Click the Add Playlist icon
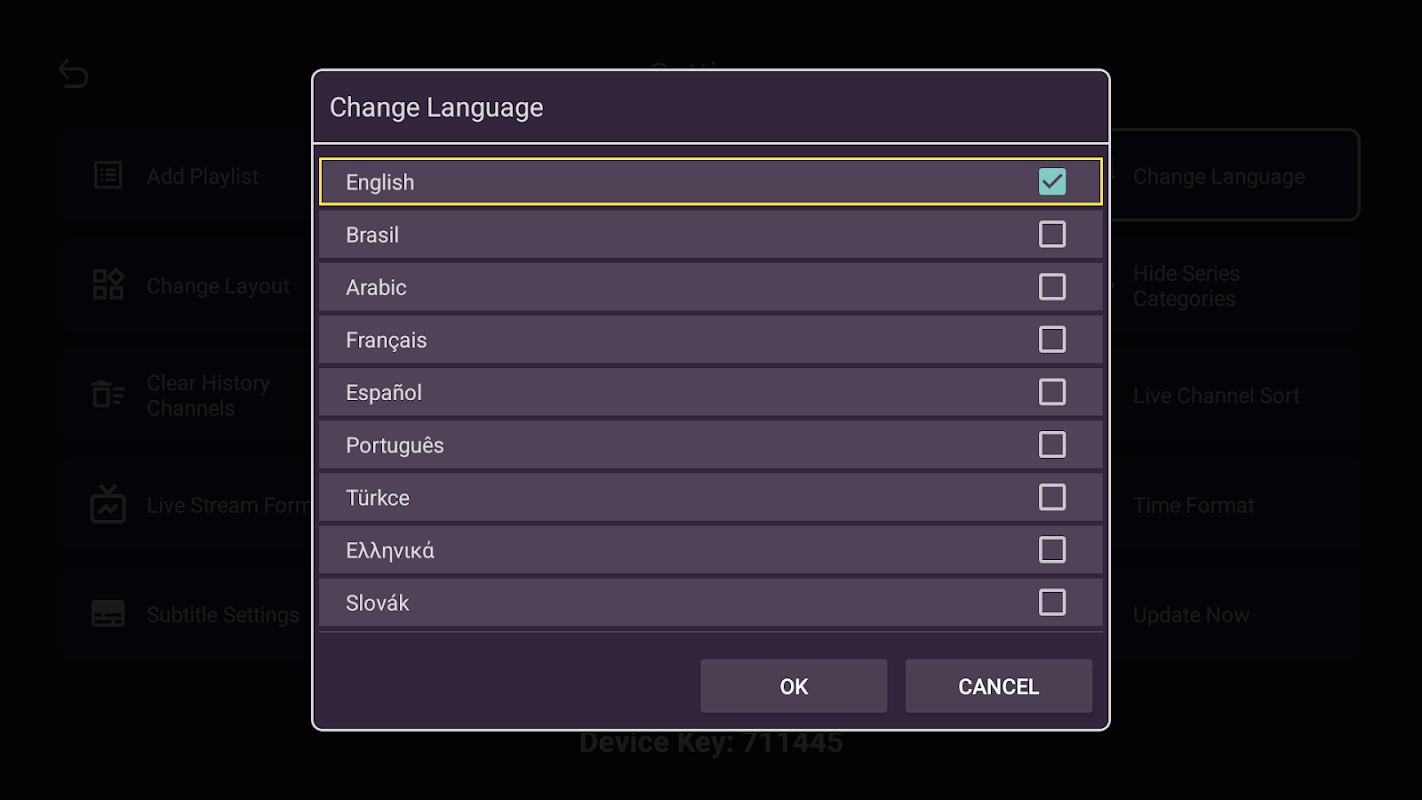The image size is (1422, 800). tap(108, 176)
